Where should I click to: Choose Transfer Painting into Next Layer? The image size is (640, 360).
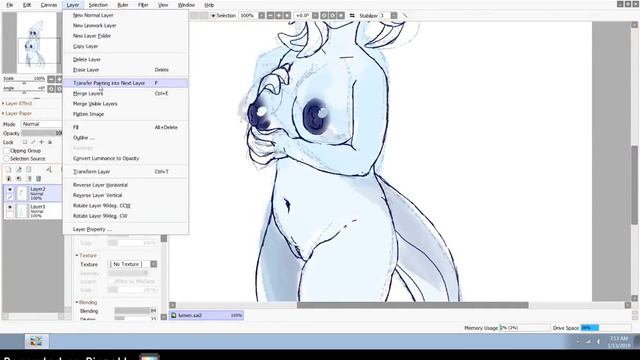point(125,83)
